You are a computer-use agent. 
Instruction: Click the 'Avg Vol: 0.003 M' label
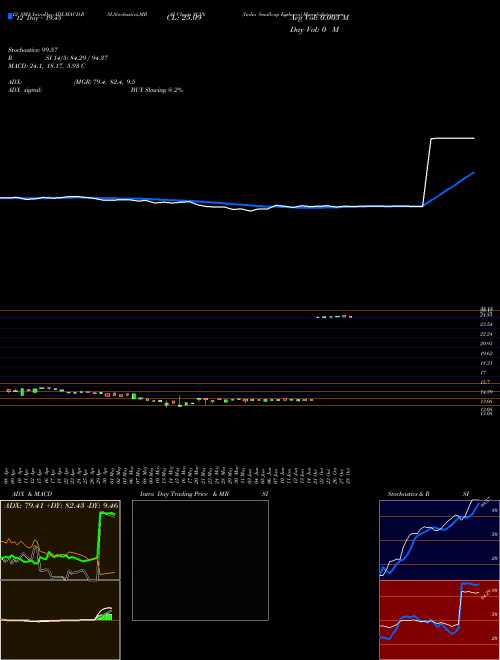(x=321, y=18)
